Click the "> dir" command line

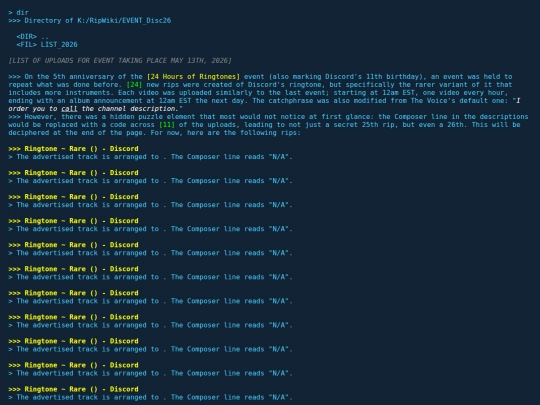point(19,12)
